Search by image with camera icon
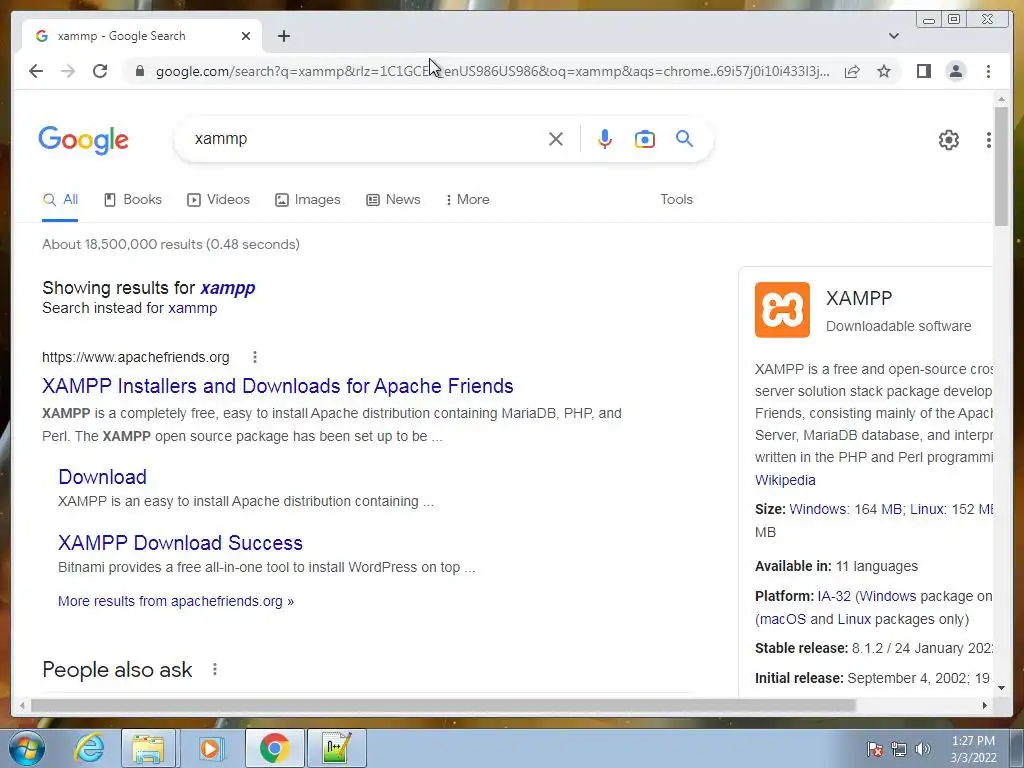The width and height of the screenshot is (1024, 768). [x=645, y=138]
